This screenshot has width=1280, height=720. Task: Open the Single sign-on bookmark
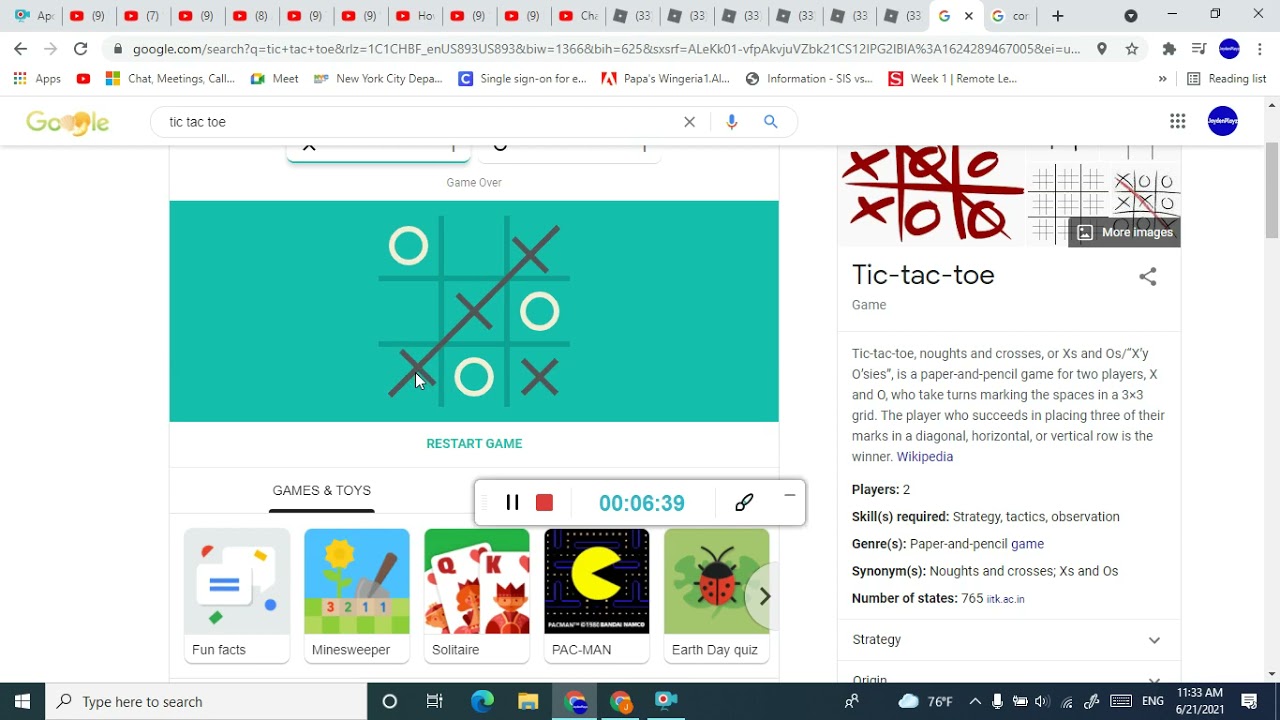click(x=522, y=79)
